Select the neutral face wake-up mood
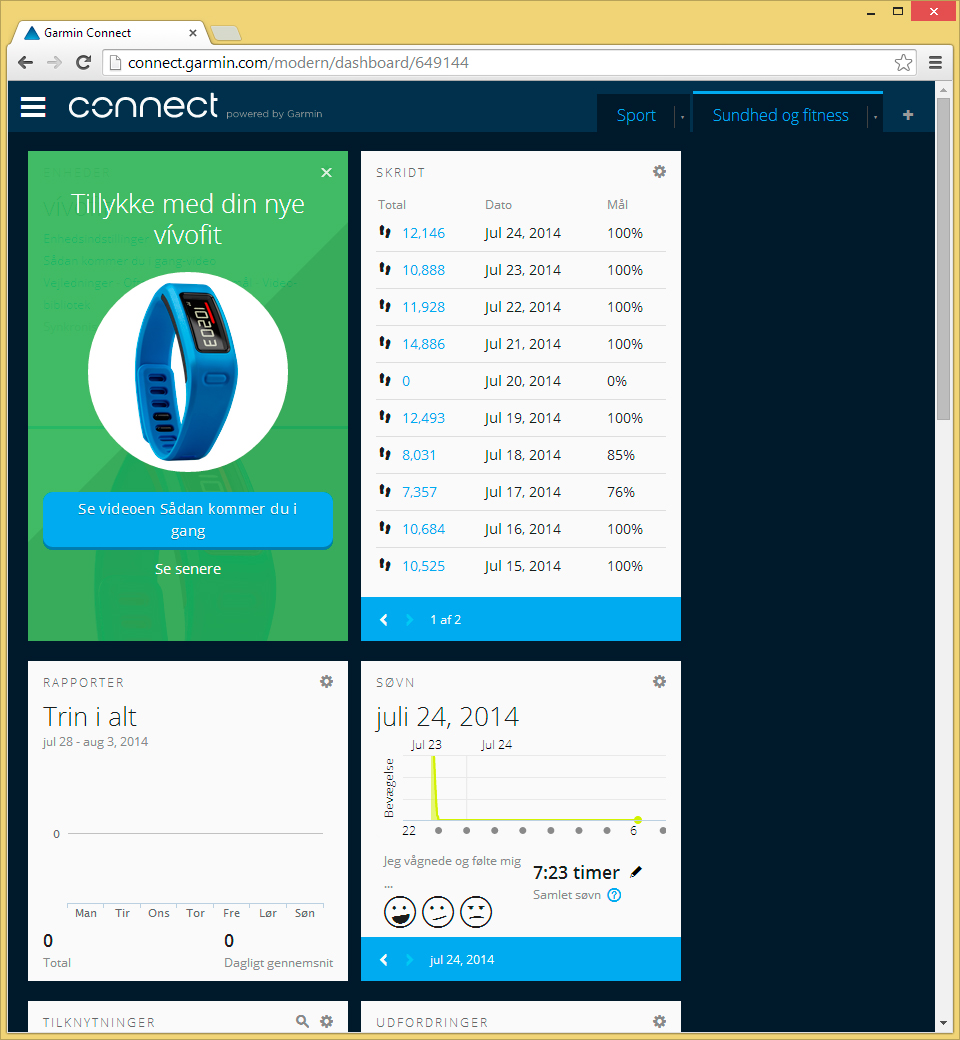Viewport: 960px width, 1040px height. (438, 912)
